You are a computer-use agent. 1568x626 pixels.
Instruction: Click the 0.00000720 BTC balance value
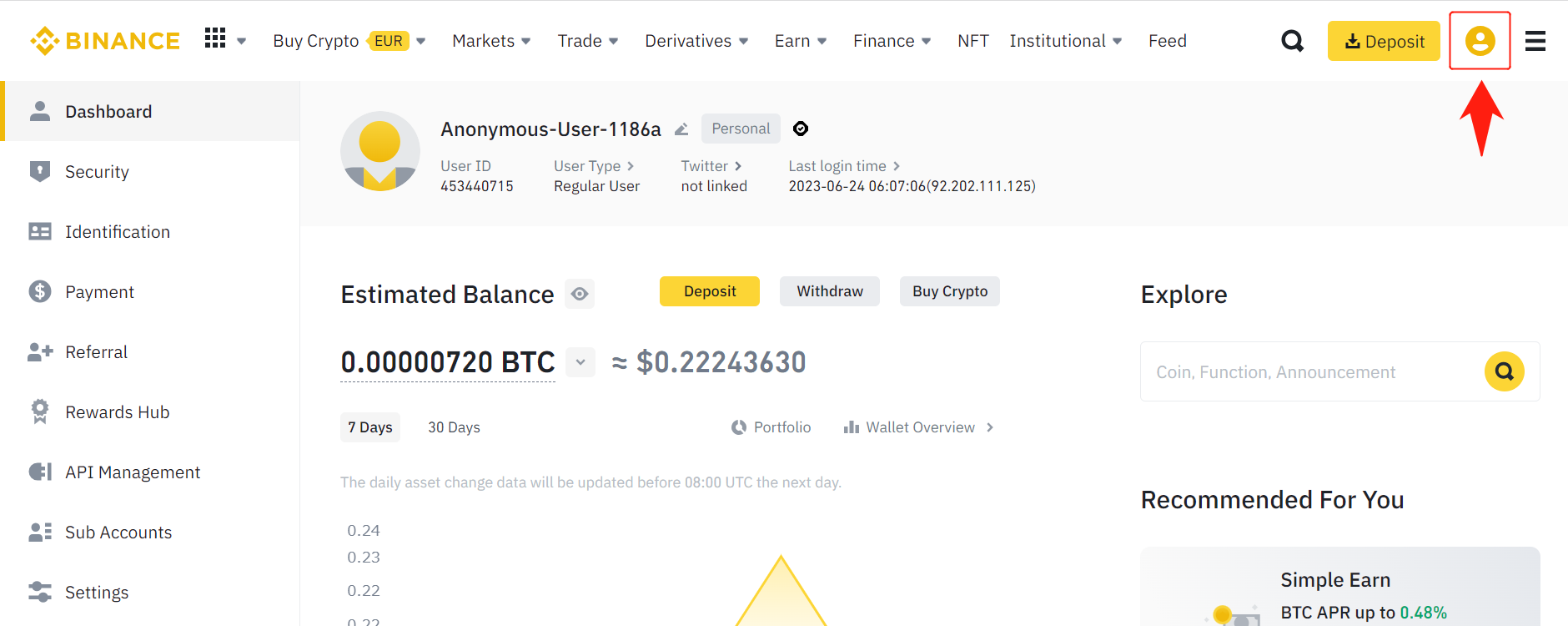click(x=448, y=362)
